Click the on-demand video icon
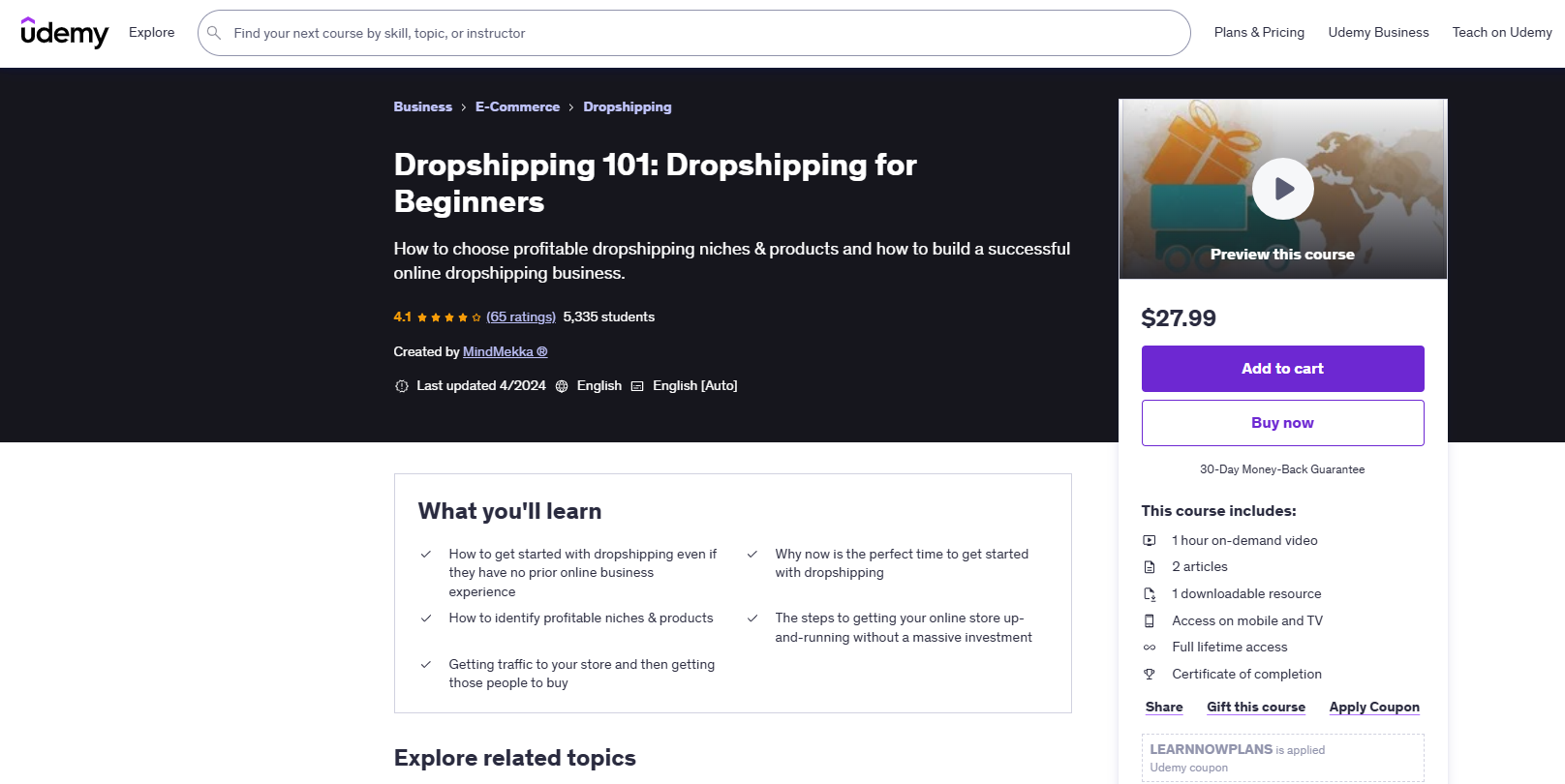Screen dimensions: 1565x784 pyautogui.click(x=1150, y=541)
